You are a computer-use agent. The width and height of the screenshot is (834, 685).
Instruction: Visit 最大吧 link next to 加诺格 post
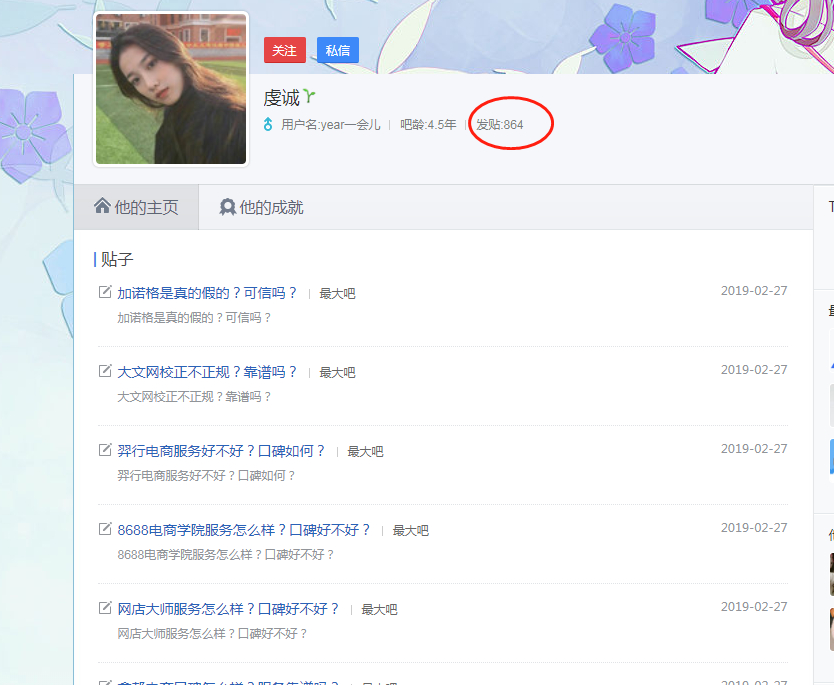[337, 294]
